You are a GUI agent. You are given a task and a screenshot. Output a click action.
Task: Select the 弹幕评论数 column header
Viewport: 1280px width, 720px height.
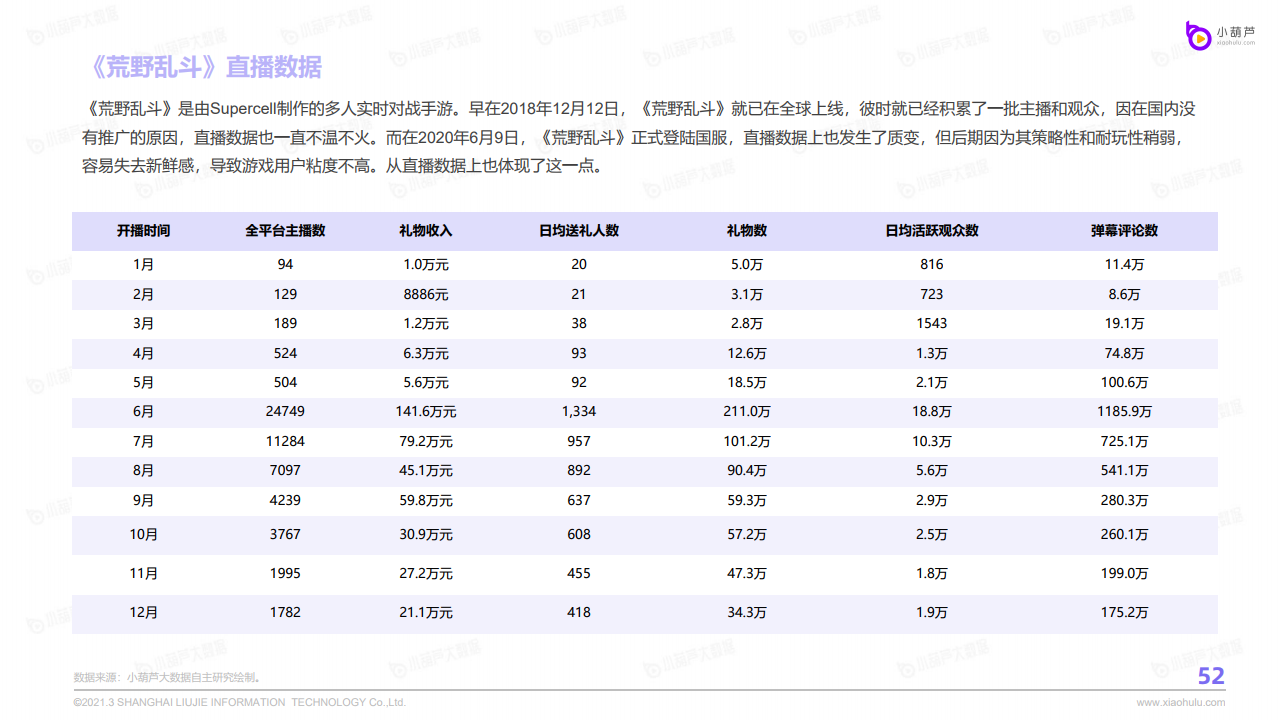coord(1124,231)
